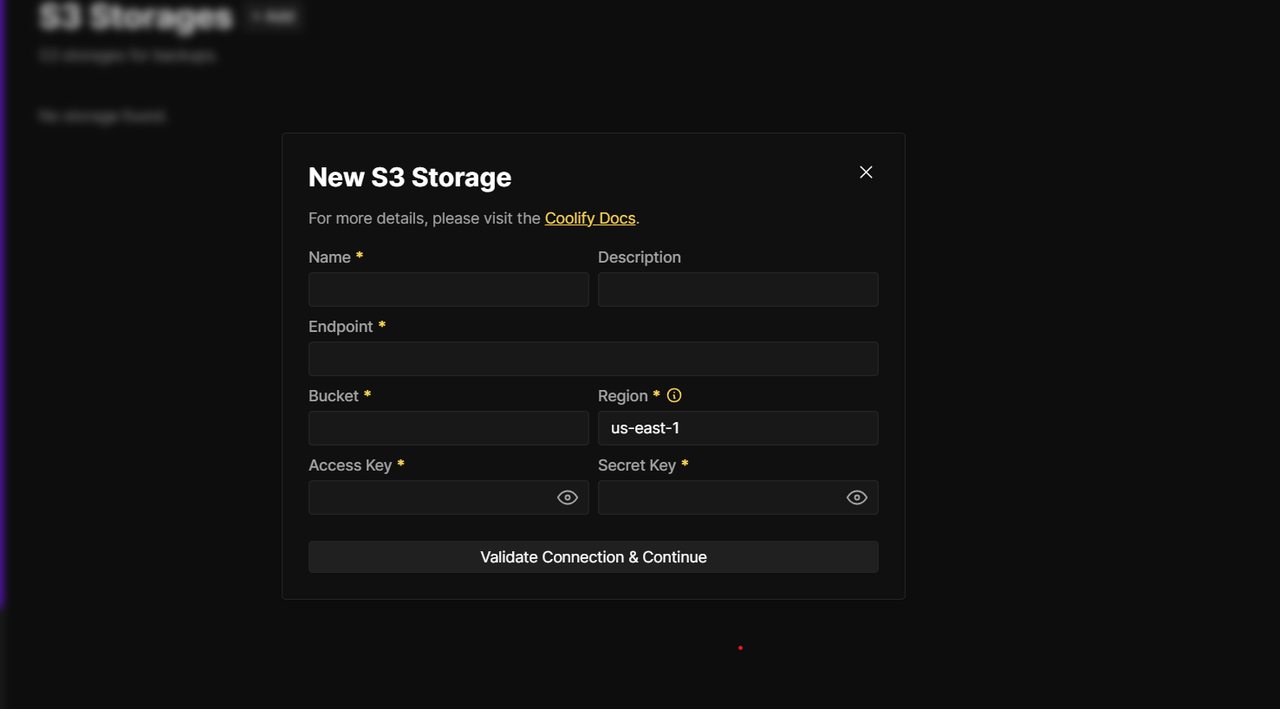Open the Coolify Docs link

590,218
